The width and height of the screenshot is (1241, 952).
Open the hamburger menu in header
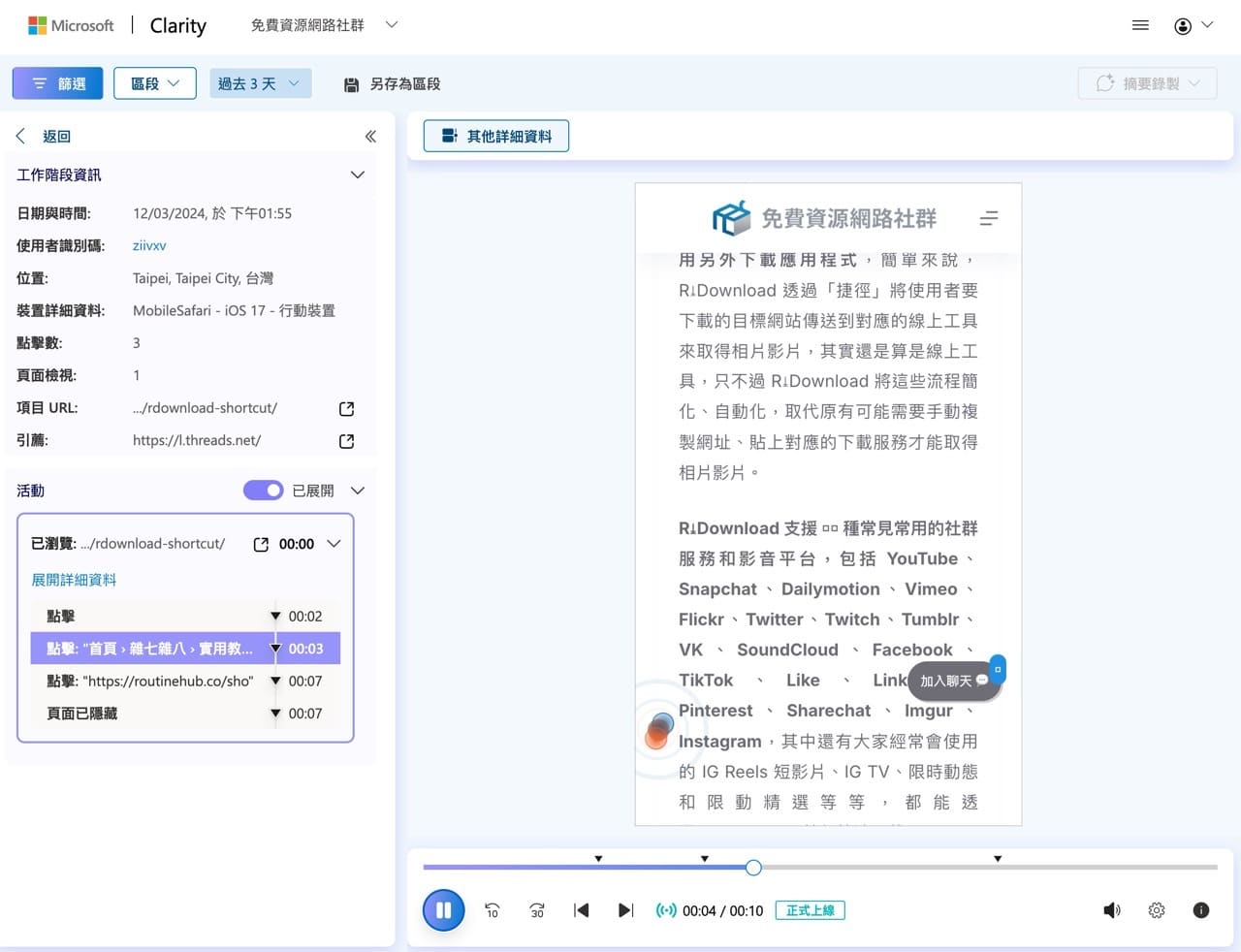tap(1140, 25)
